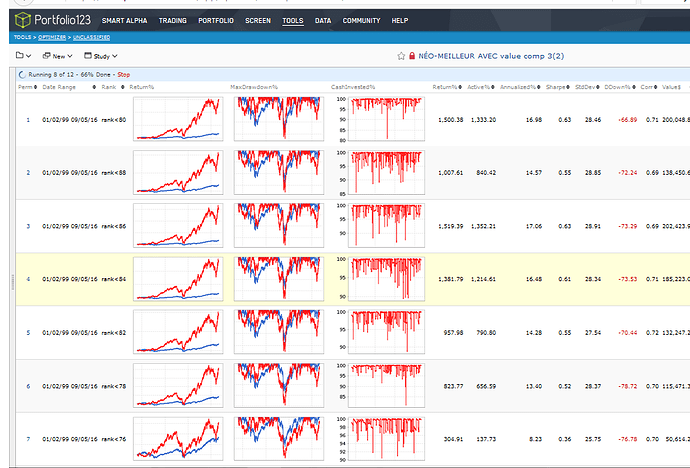690x468 pixels.
Task: Sort by the Corr column
Action: click(649, 87)
